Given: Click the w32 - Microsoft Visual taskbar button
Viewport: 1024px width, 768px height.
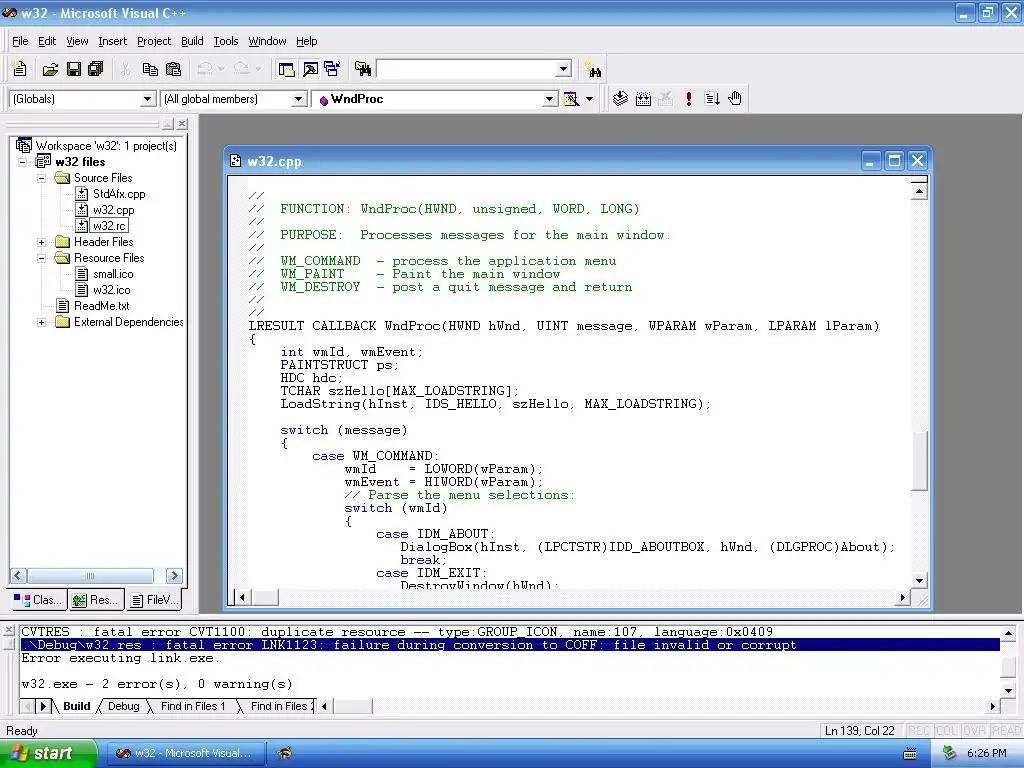Looking at the screenshot, I should [185, 753].
